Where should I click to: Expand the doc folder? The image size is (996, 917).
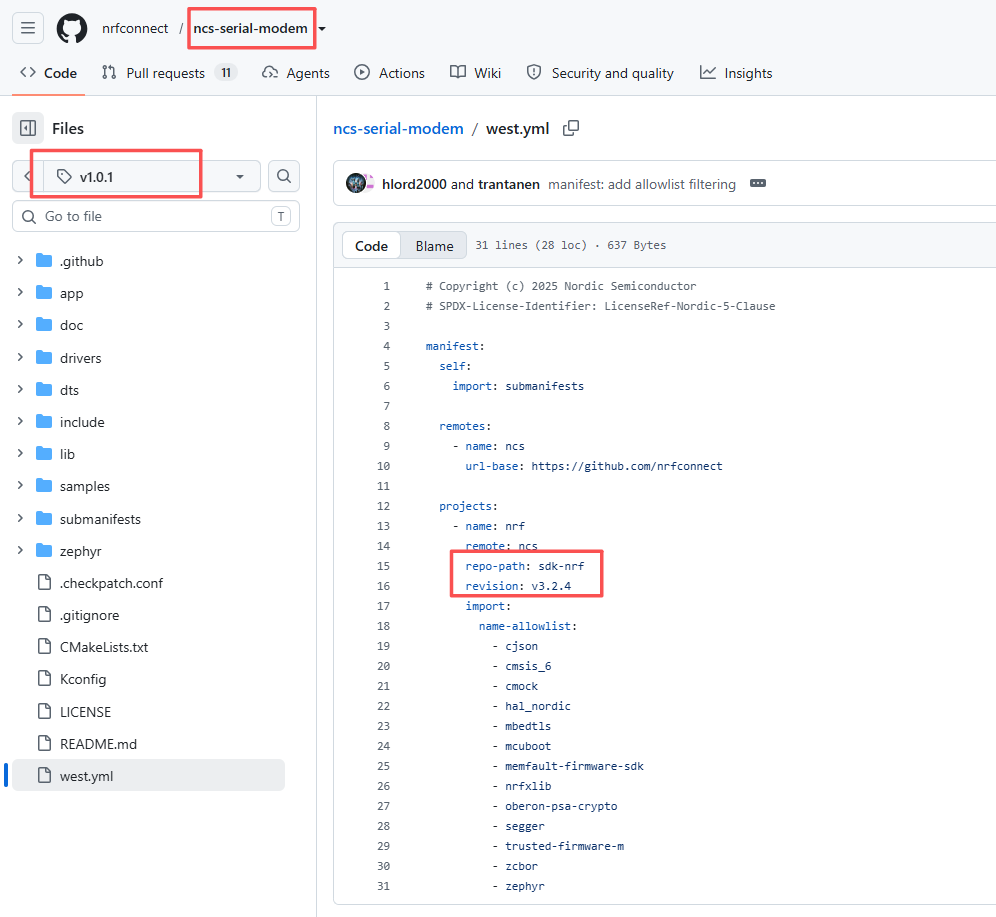tap(20, 325)
